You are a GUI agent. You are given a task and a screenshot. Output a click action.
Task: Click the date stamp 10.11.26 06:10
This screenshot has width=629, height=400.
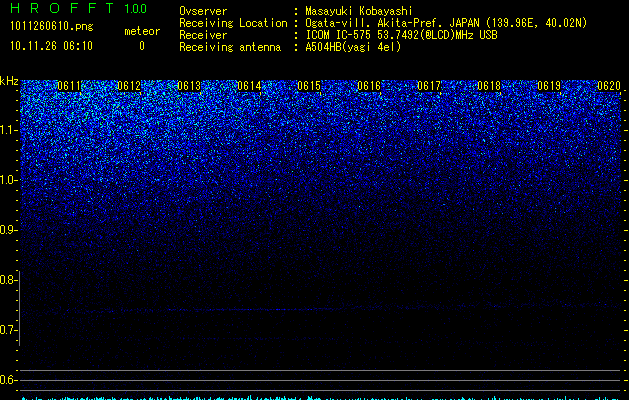click(x=51, y=46)
